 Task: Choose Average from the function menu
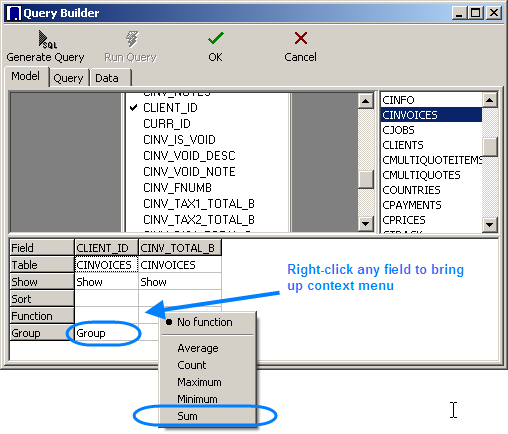207,348
